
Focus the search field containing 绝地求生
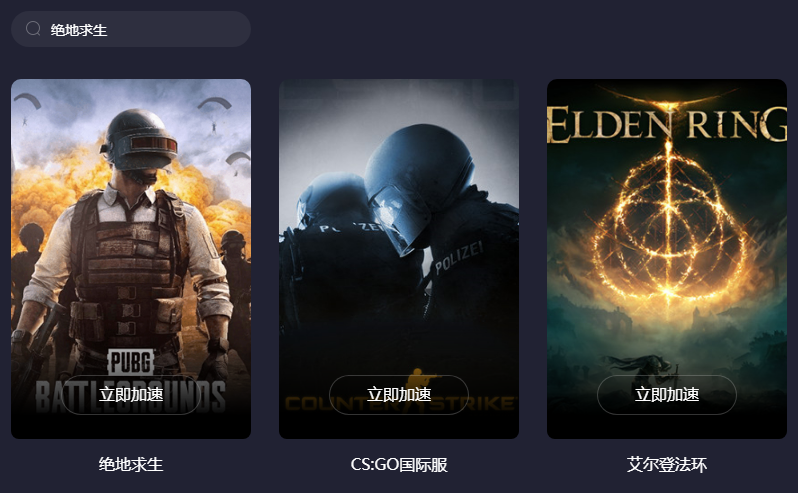(x=131, y=29)
